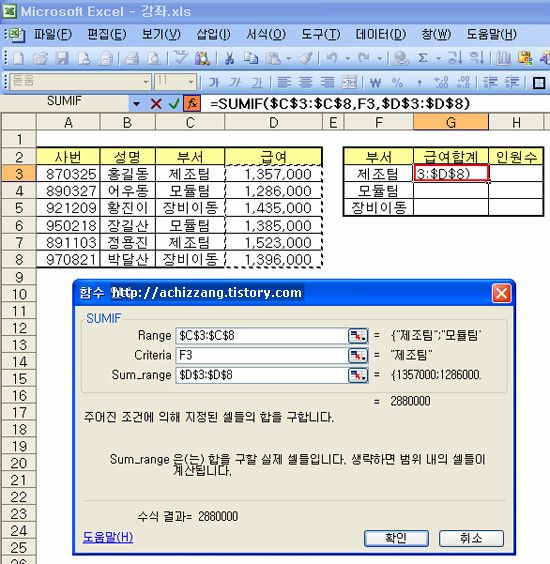The height and width of the screenshot is (564, 550).
Task: Click the Format Painter brush icon
Action: tap(305, 58)
